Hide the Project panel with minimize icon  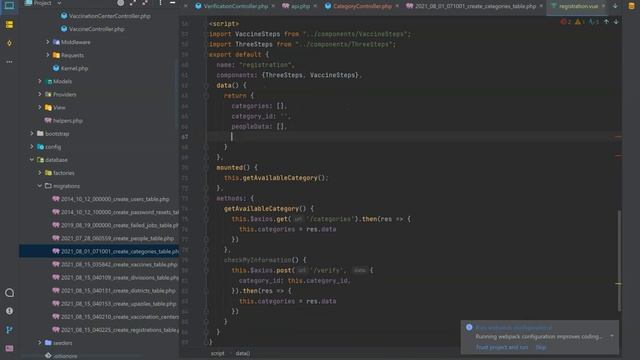172,3
